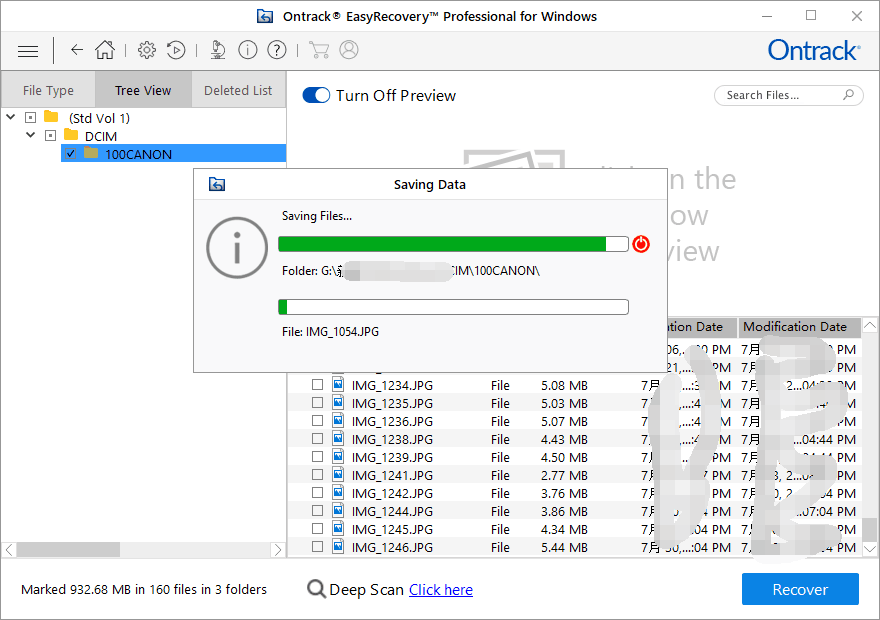The image size is (880, 620).
Task: Click the Ontrack logo
Action: (814, 50)
